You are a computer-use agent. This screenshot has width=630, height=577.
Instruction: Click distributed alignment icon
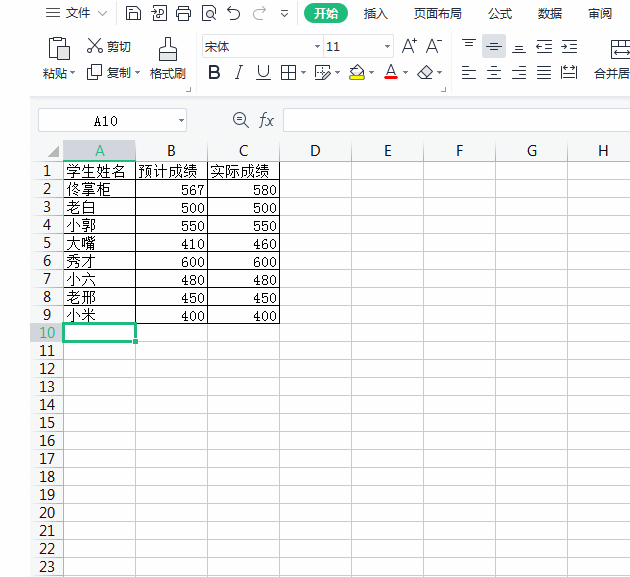click(569, 73)
